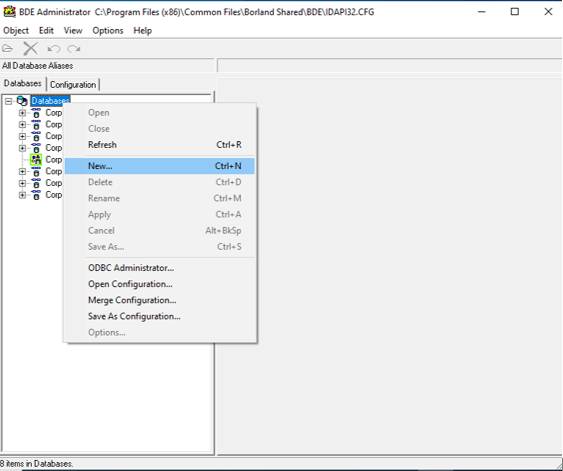
Task: Click '8 items in Databases.' status text
Action: (x=36, y=463)
